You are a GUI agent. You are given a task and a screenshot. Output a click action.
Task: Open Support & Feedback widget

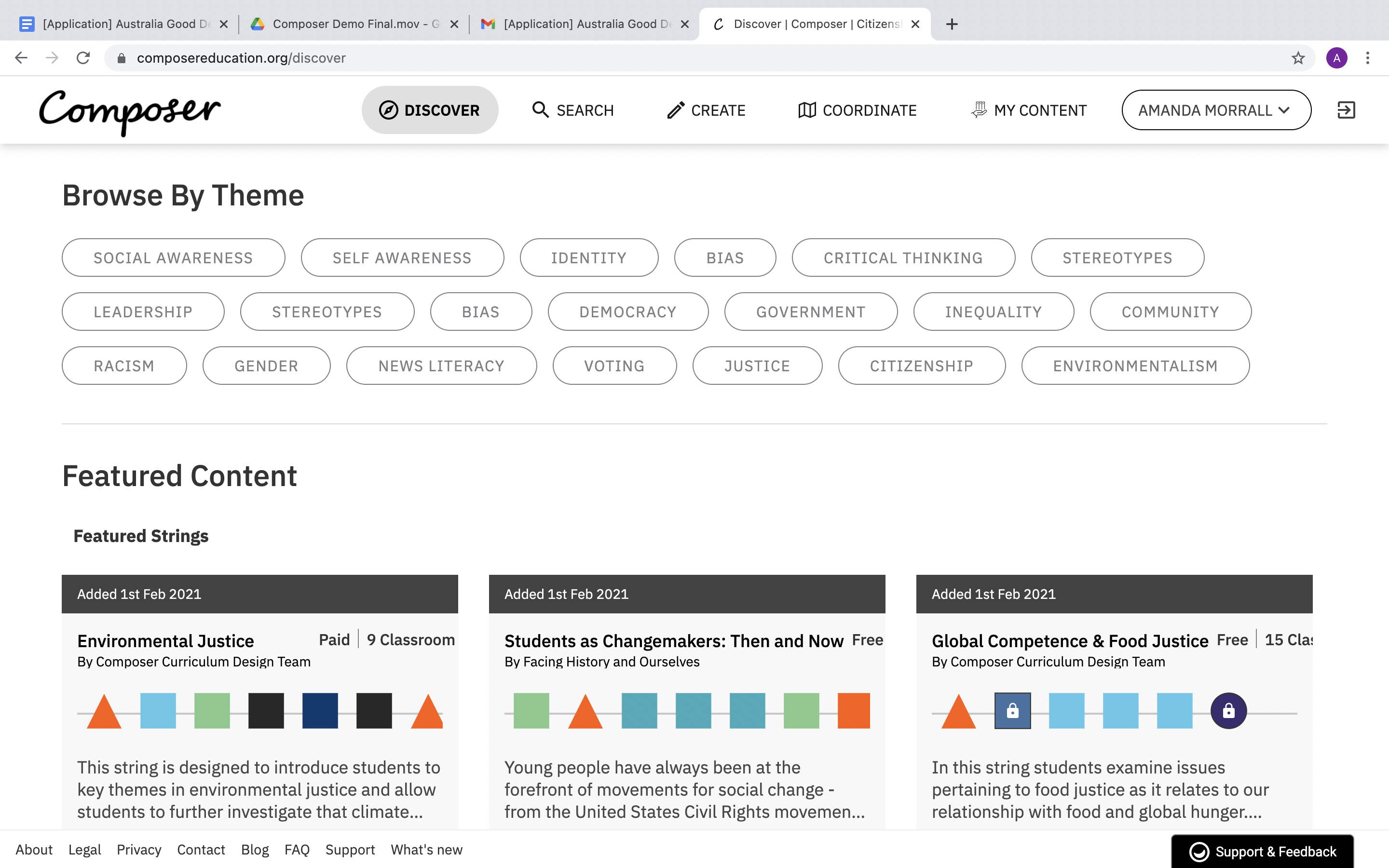[x=1263, y=851]
